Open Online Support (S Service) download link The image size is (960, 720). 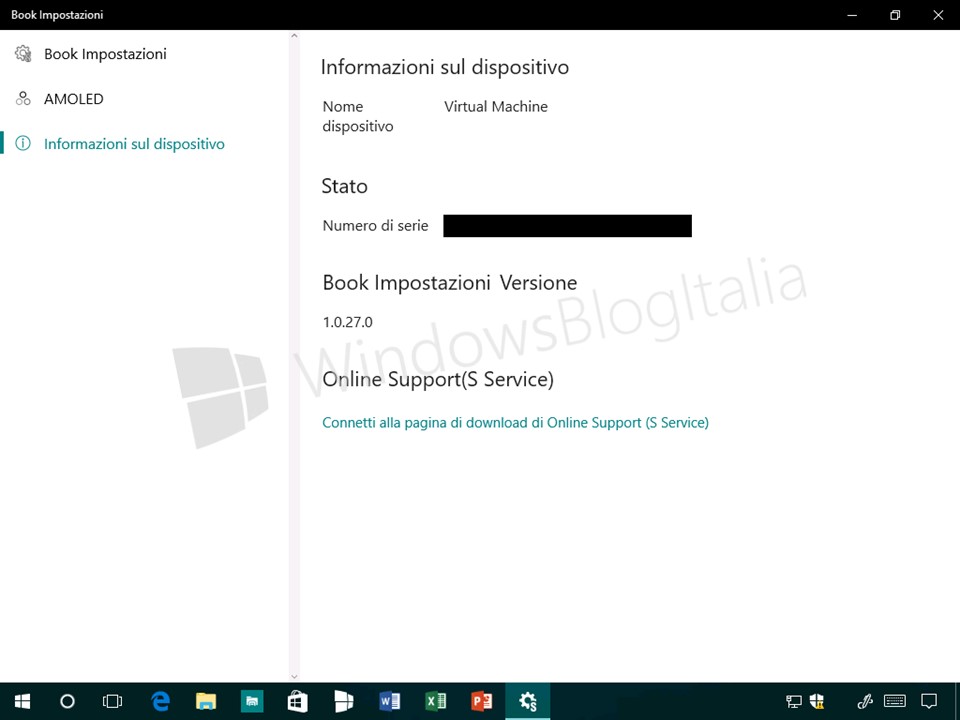click(516, 422)
